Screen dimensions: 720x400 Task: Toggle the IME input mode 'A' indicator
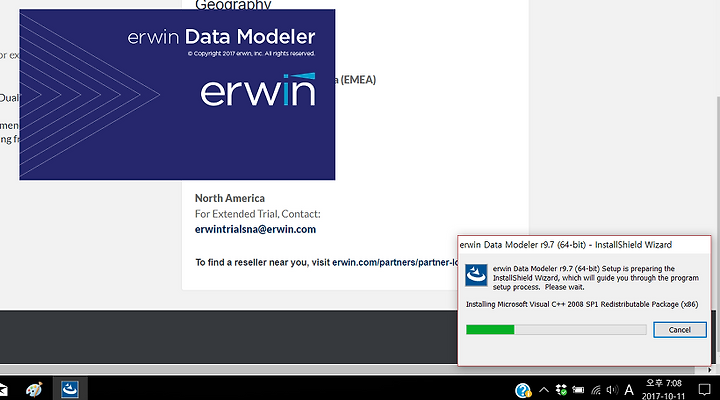(629, 390)
